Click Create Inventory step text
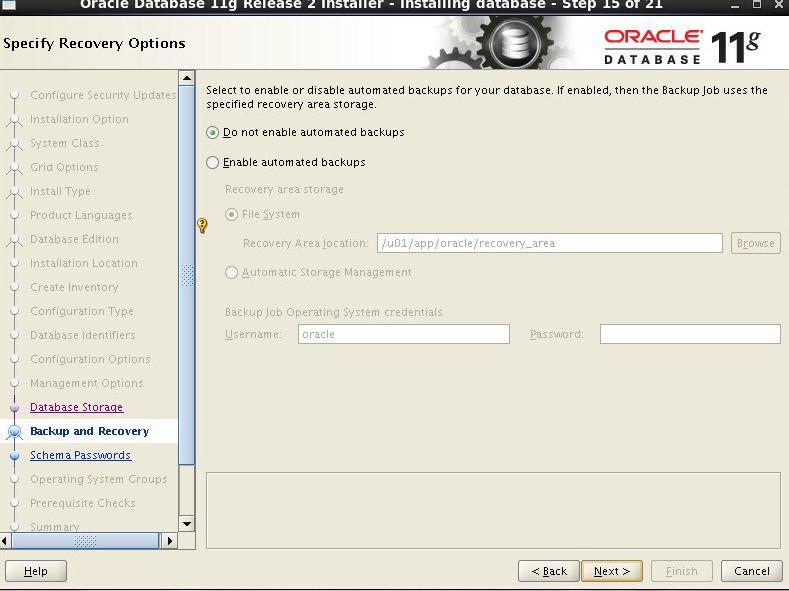This screenshot has height=591, width=789. coord(74,287)
